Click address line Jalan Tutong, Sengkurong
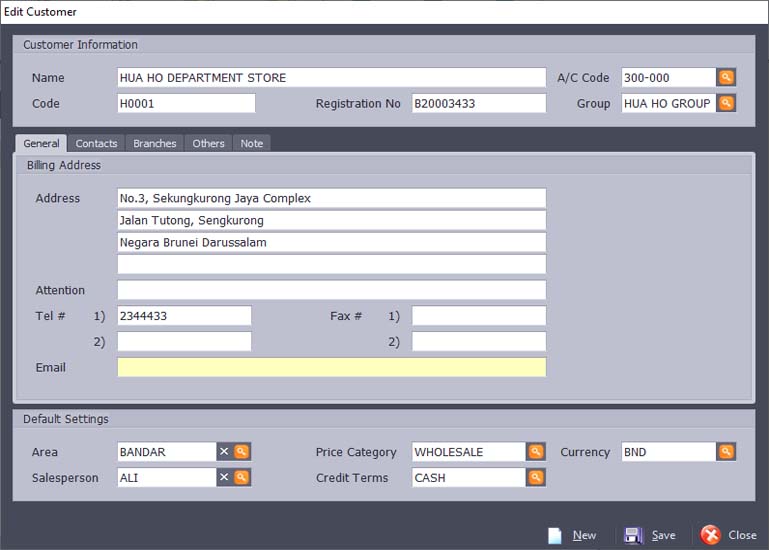The height and width of the screenshot is (550, 769). (x=332, y=220)
